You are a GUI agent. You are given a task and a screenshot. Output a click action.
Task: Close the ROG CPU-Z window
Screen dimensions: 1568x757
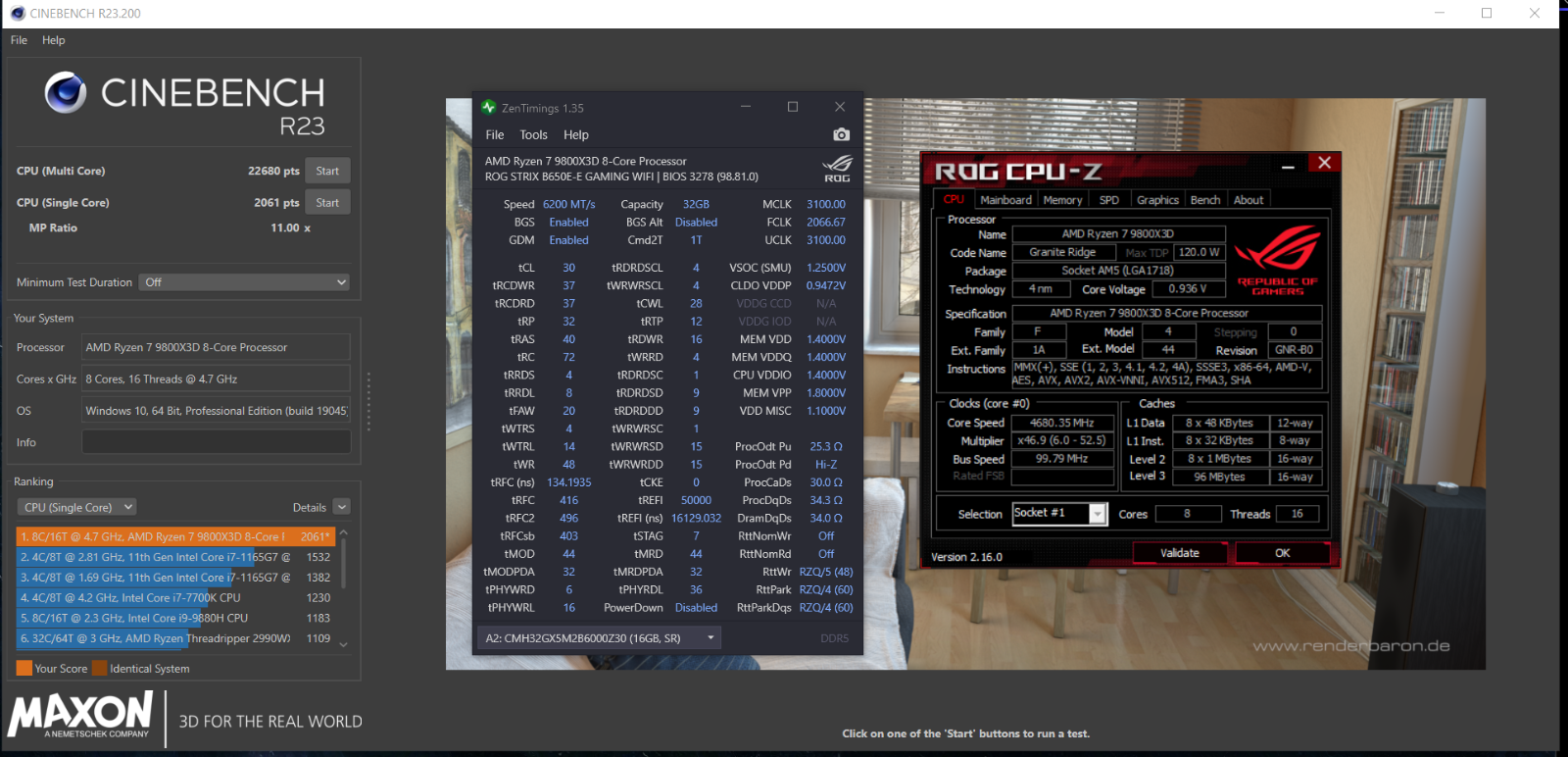pyautogui.click(x=1324, y=163)
